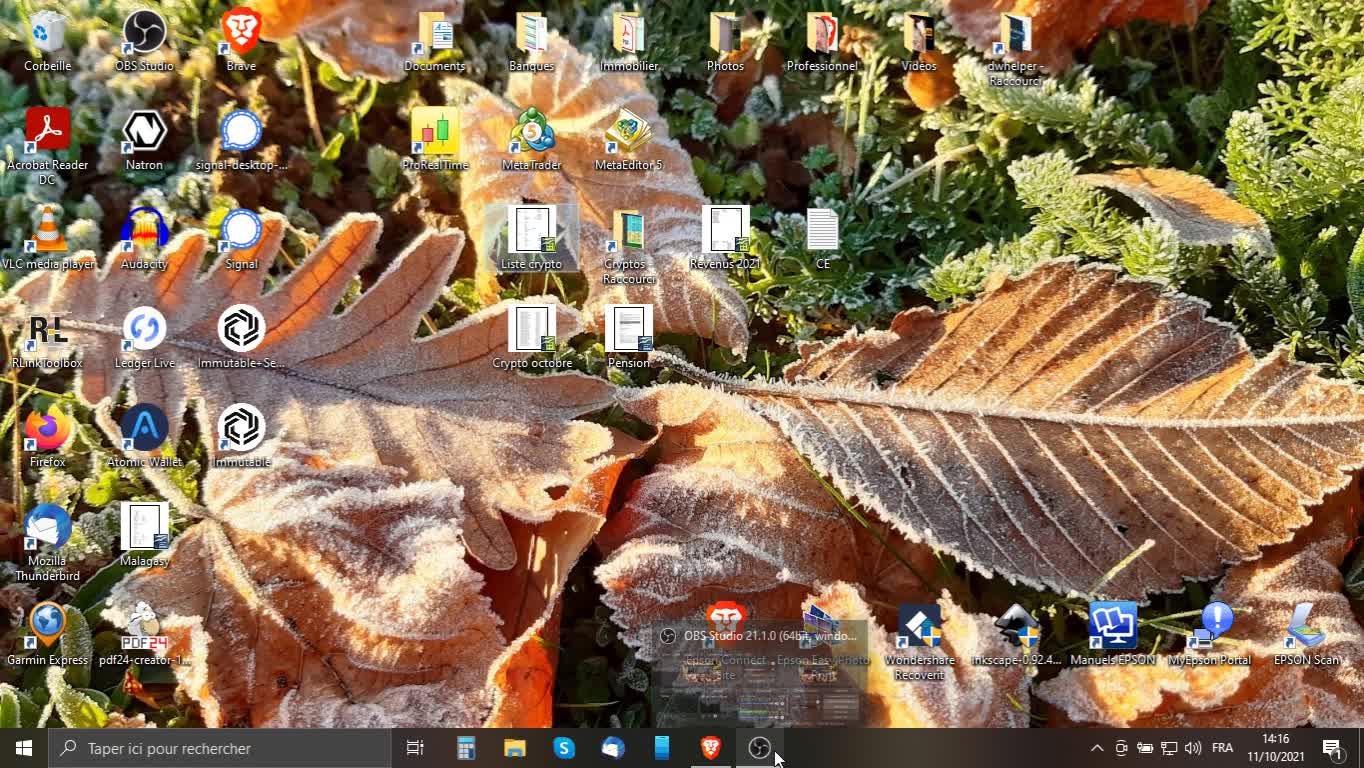Open the notification action center icon
The width and height of the screenshot is (1364, 768).
(1333, 748)
